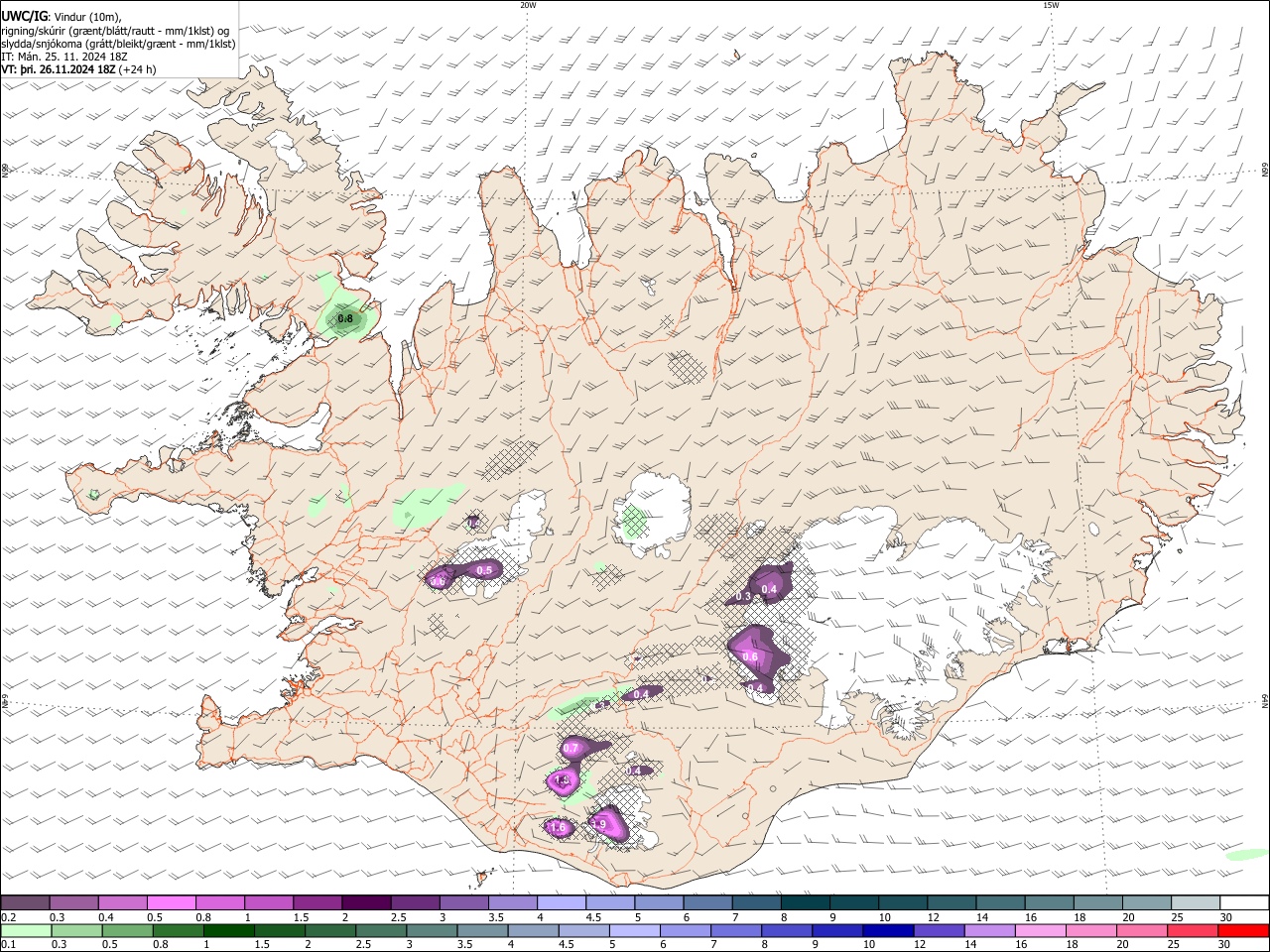Select the violet 12 swatch in the lower legend row
This screenshot has height=952, width=1270.
pos(939,930)
